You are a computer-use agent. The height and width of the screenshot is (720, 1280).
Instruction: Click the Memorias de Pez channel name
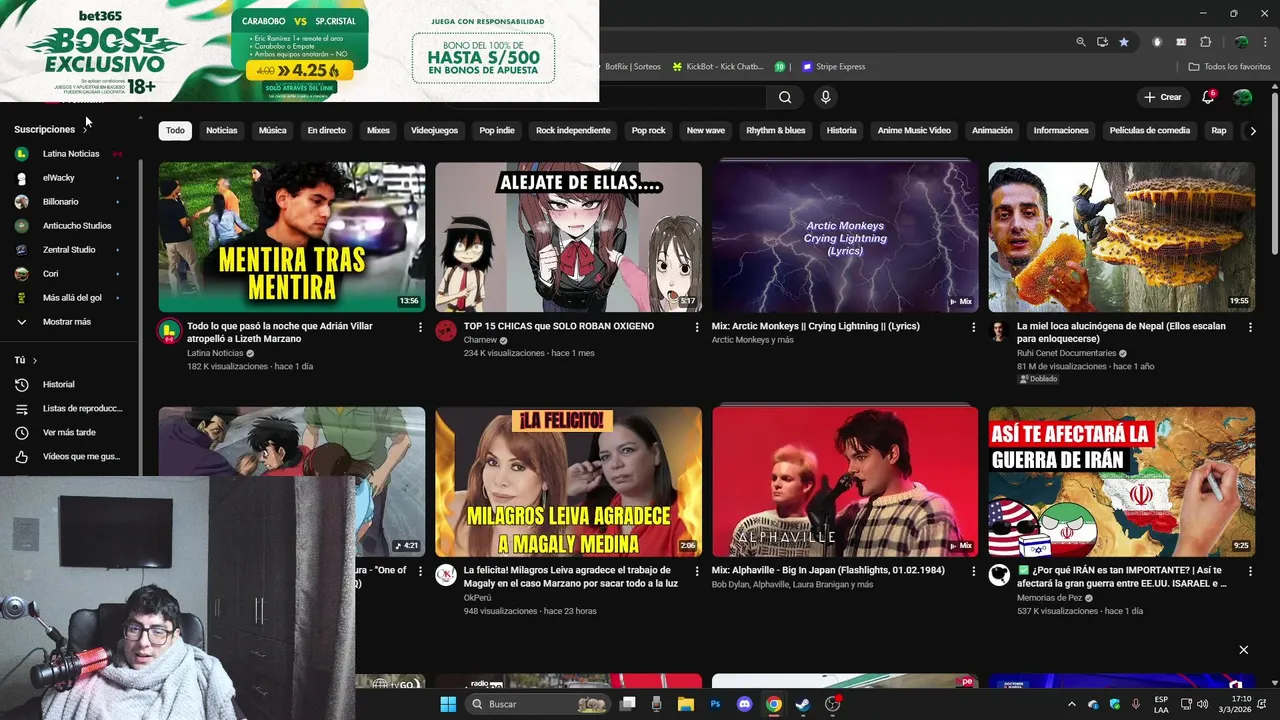click(1050, 598)
